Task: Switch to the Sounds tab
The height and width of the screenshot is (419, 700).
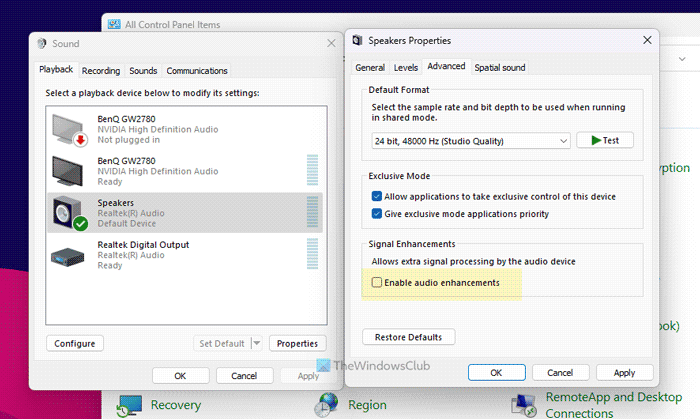Action: pos(143,71)
